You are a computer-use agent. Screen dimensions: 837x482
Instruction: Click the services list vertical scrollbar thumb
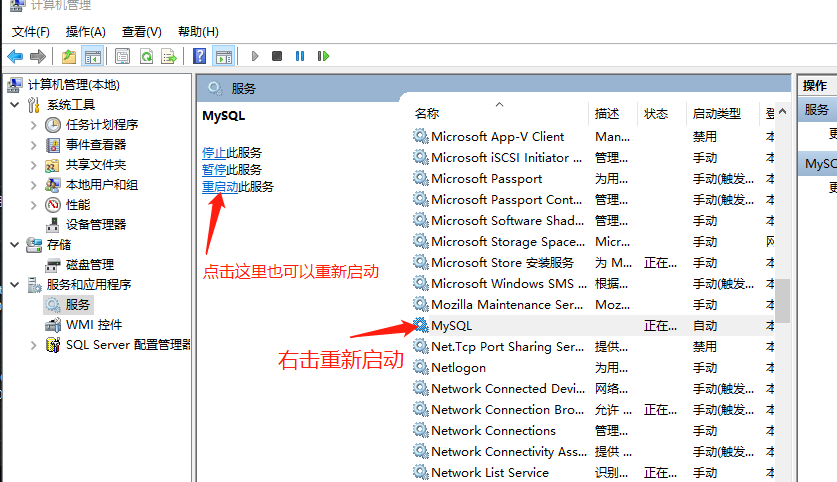click(x=783, y=301)
